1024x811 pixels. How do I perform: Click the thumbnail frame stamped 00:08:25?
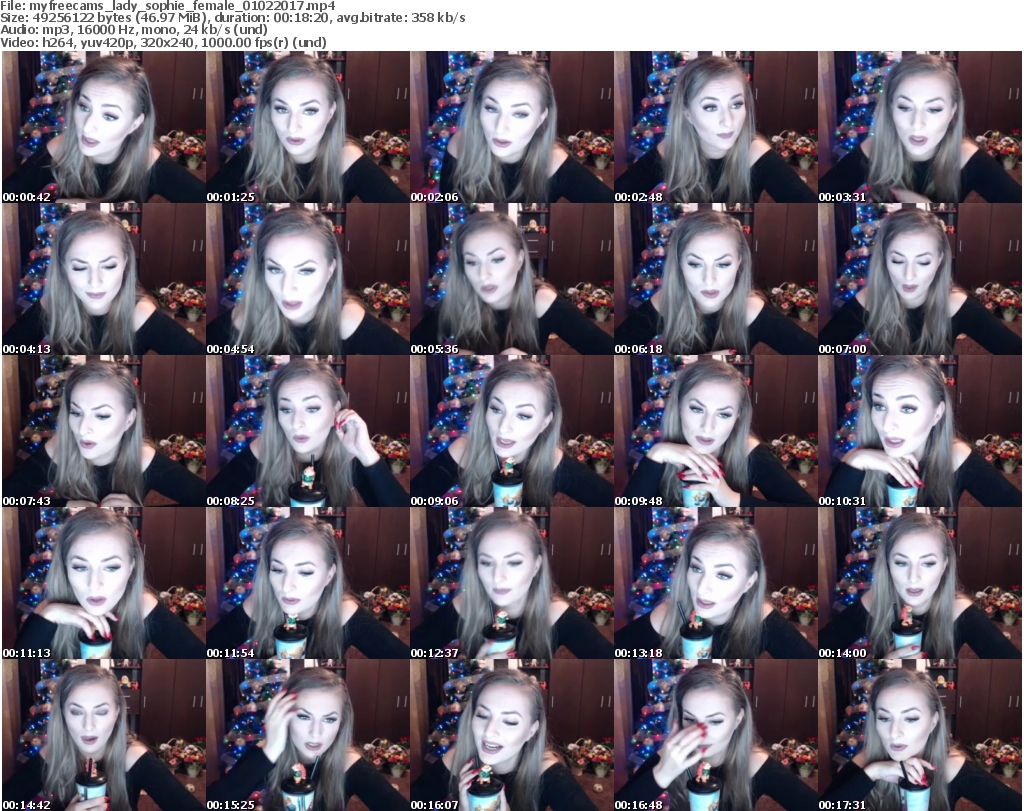[308, 431]
